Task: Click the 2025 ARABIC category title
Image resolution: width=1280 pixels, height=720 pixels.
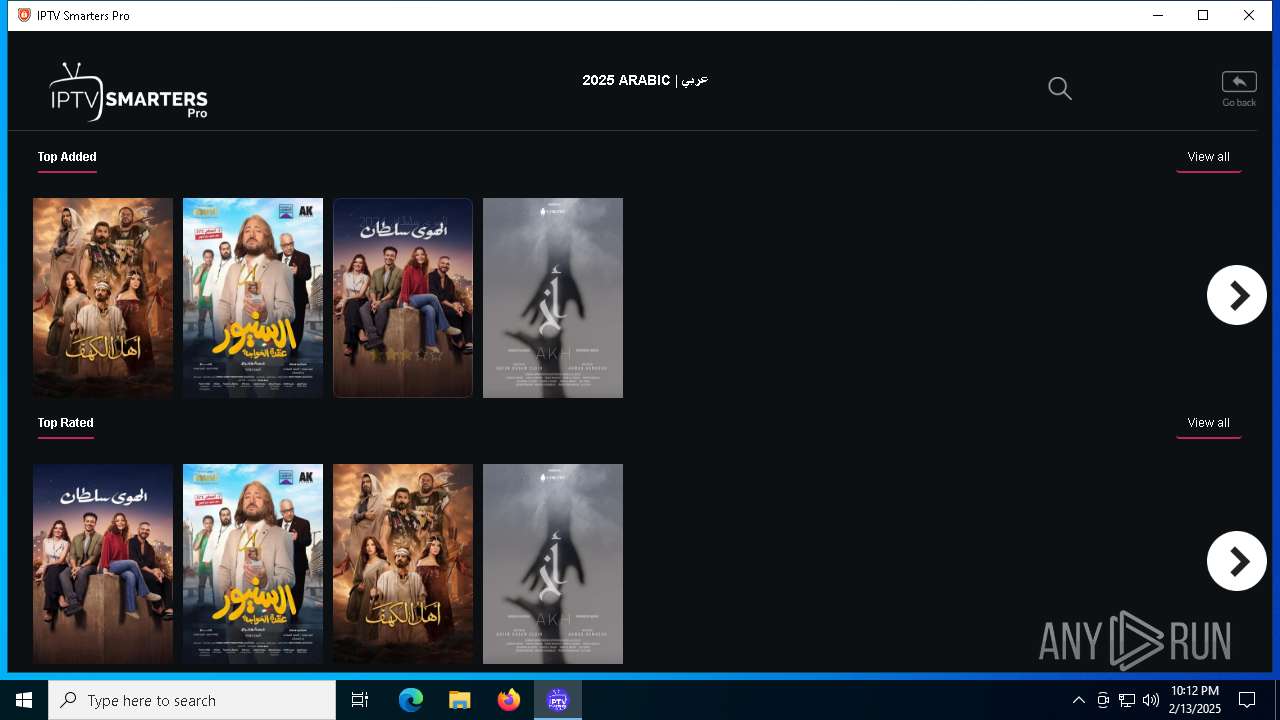Action: [645, 80]
